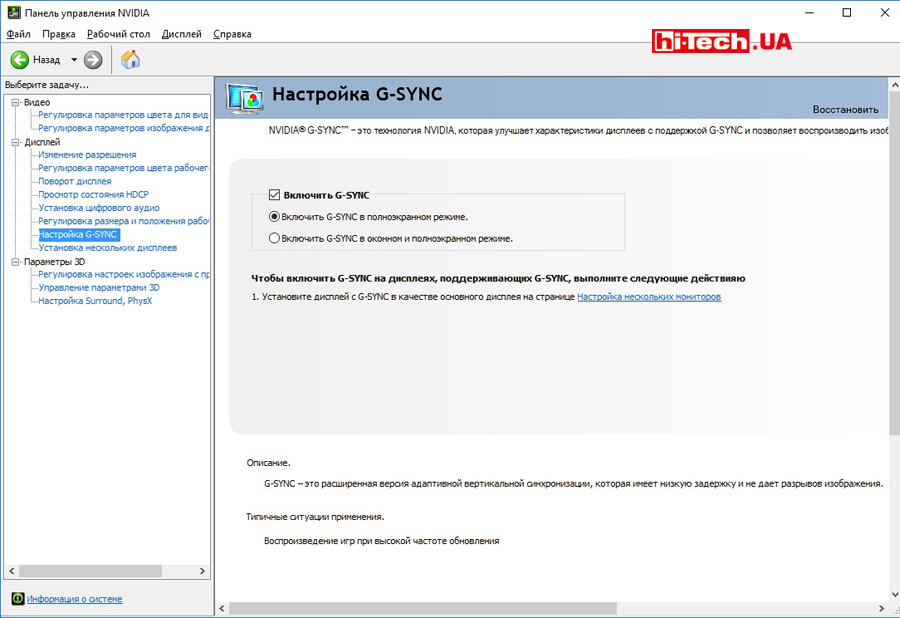Select "Изменение разрешения" in the task tree
The height and width of the screenshot is (618, 900).
[x=87, y=155]
